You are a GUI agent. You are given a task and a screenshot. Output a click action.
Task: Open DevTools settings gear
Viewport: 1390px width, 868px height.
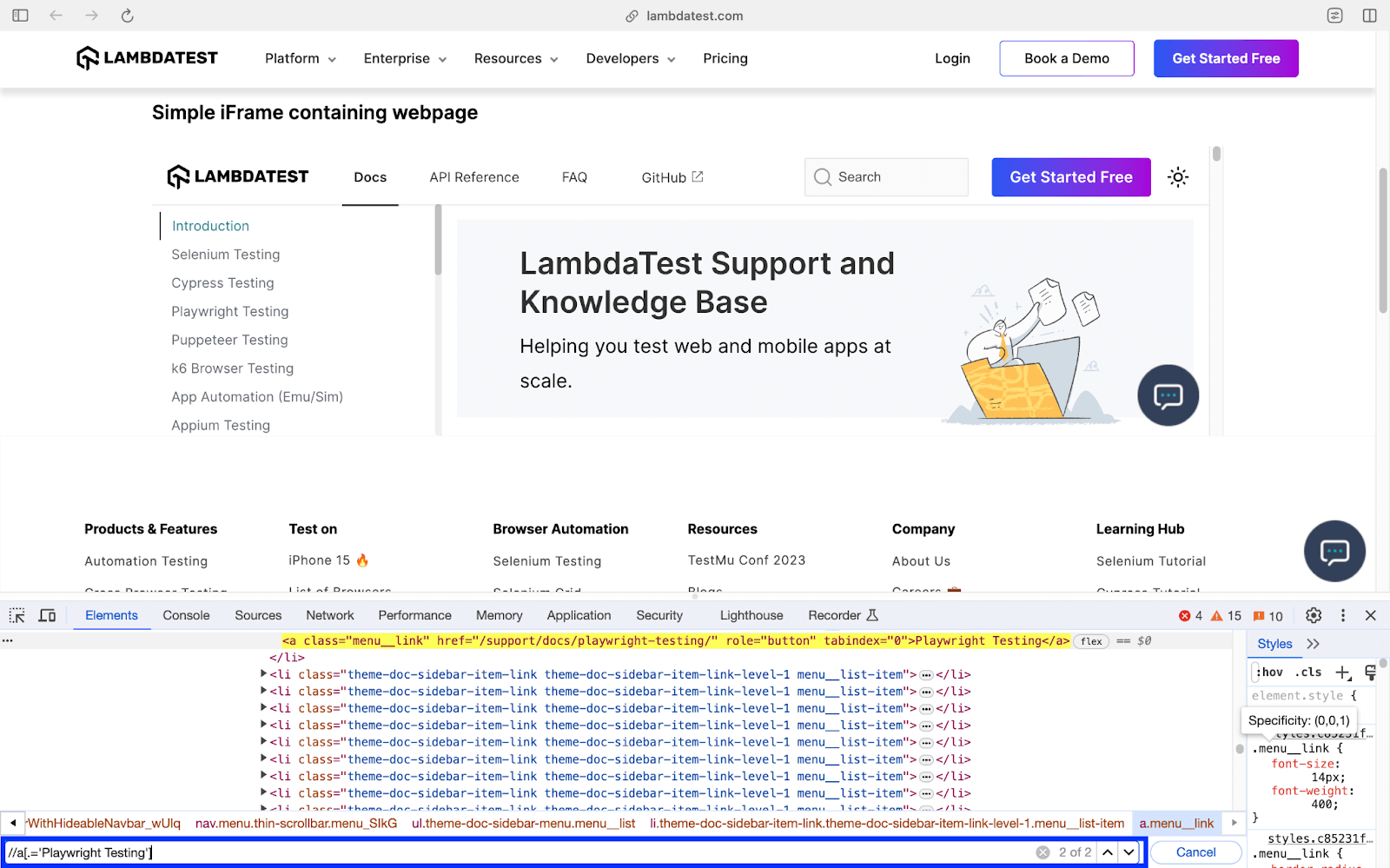(1314, 615)
